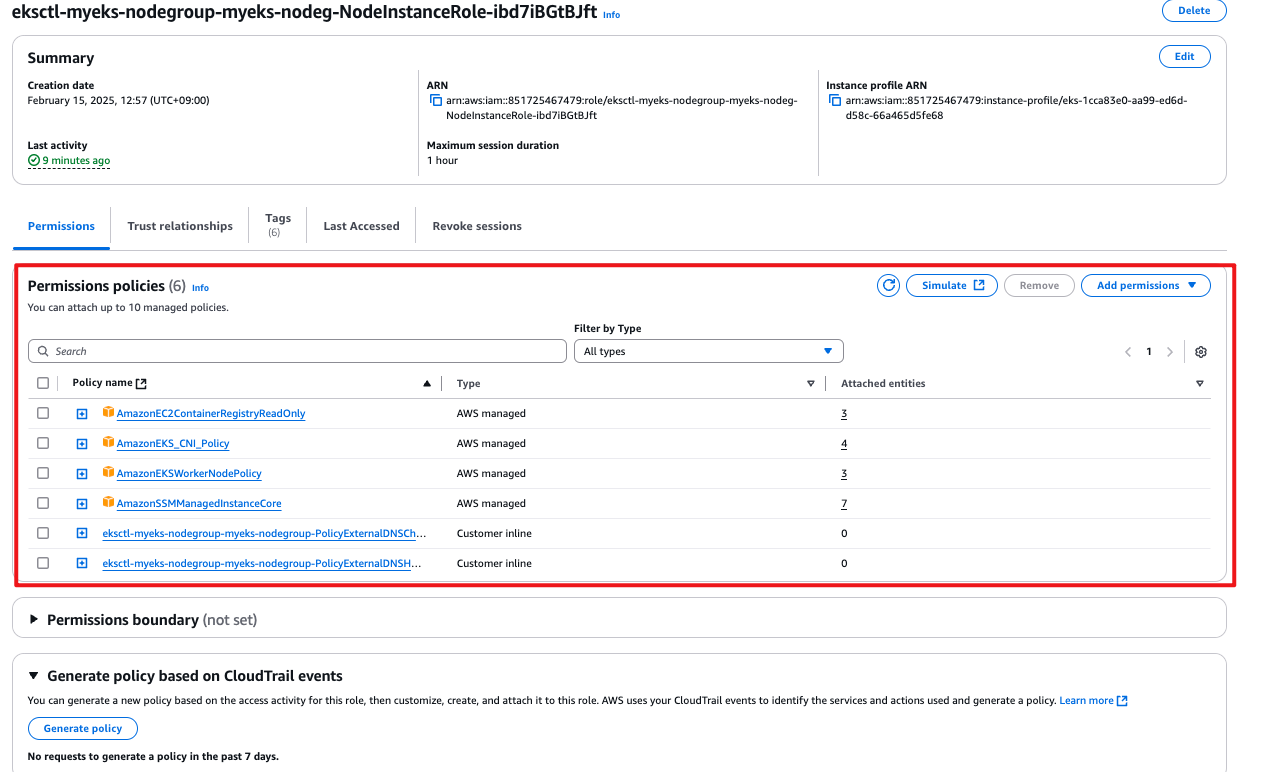Open the Tags (6) tab
Screen dimensions: 1288x772
click(278, 225)
